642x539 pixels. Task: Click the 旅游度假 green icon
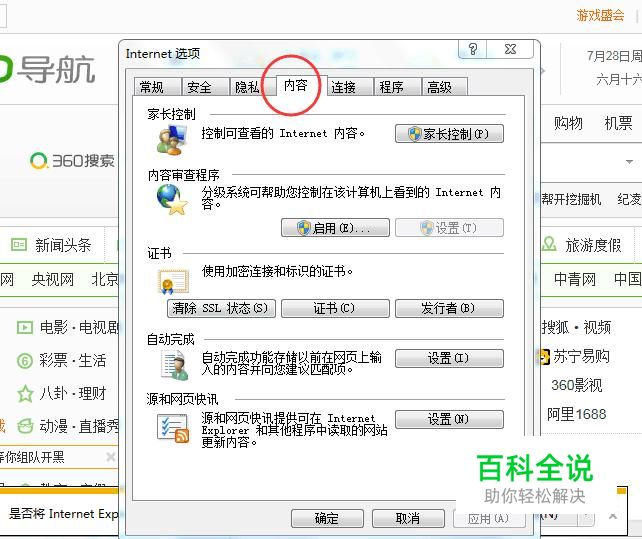point(549,244)
